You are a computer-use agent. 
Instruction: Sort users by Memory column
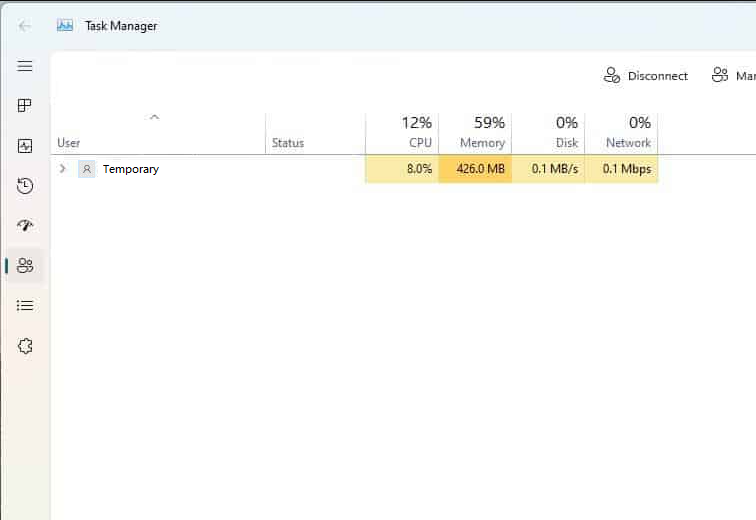(x=475, y=132)
